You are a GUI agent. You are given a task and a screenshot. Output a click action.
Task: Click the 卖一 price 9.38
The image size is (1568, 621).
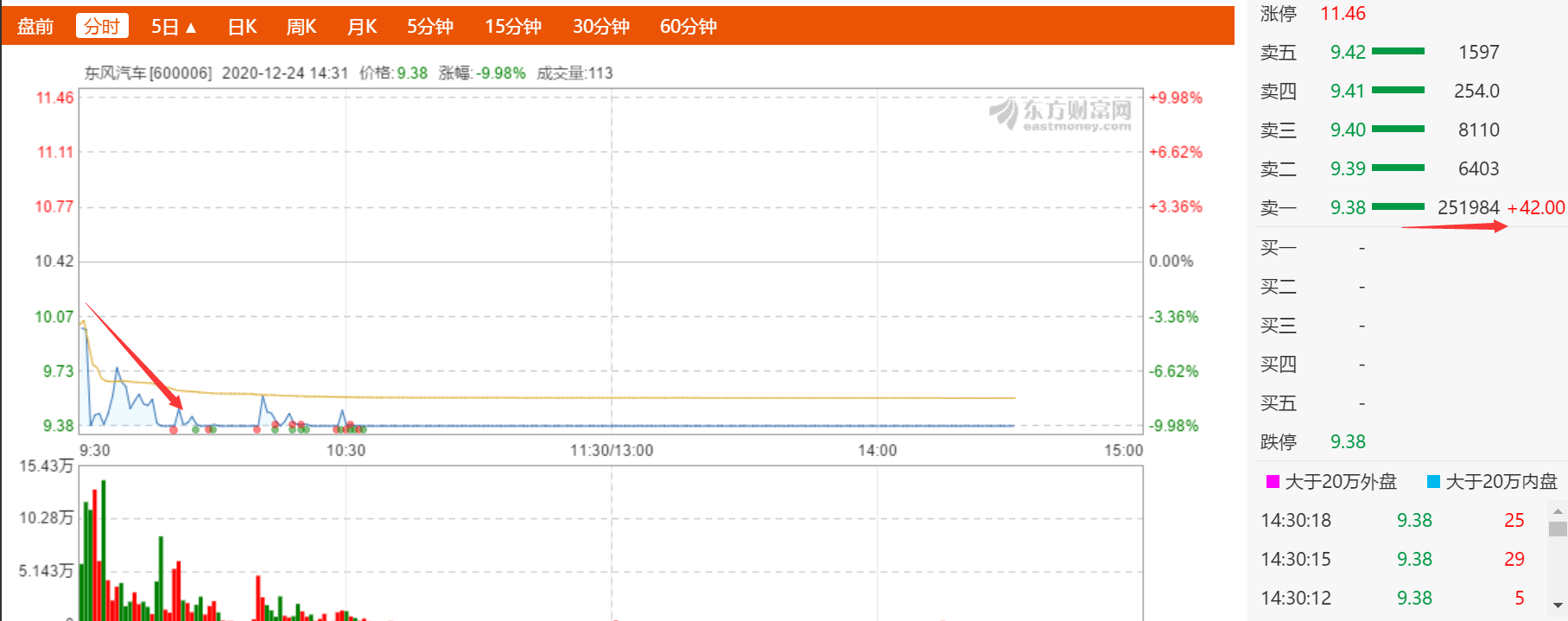coord(1348,207)
